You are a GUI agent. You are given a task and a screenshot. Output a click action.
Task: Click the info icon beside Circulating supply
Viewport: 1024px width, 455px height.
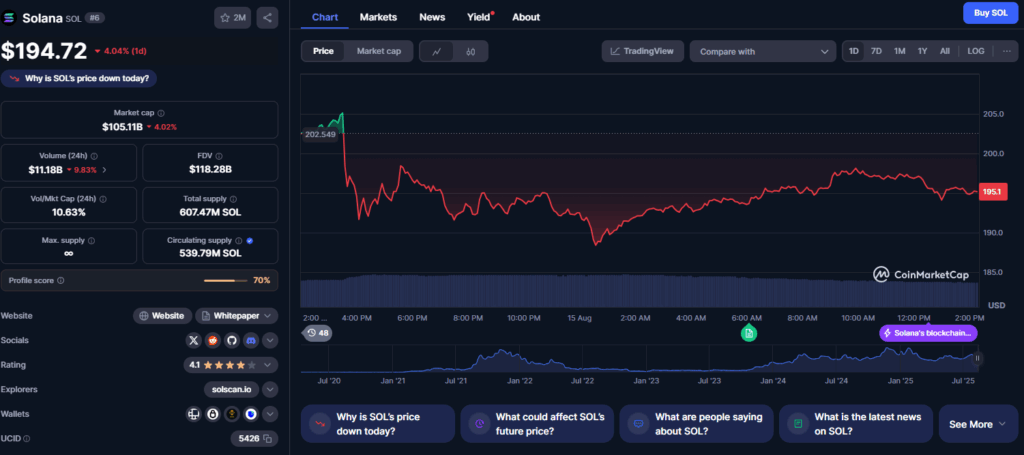(238, 240)
